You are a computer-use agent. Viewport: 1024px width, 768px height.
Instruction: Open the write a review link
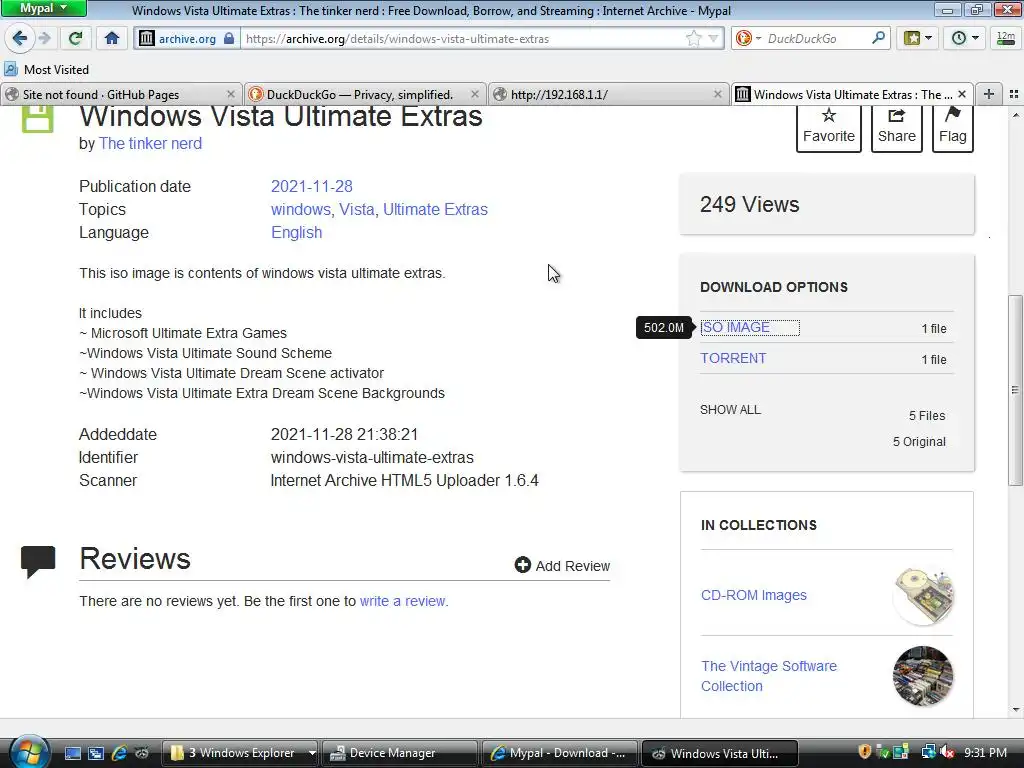click(x=403, y=601)
